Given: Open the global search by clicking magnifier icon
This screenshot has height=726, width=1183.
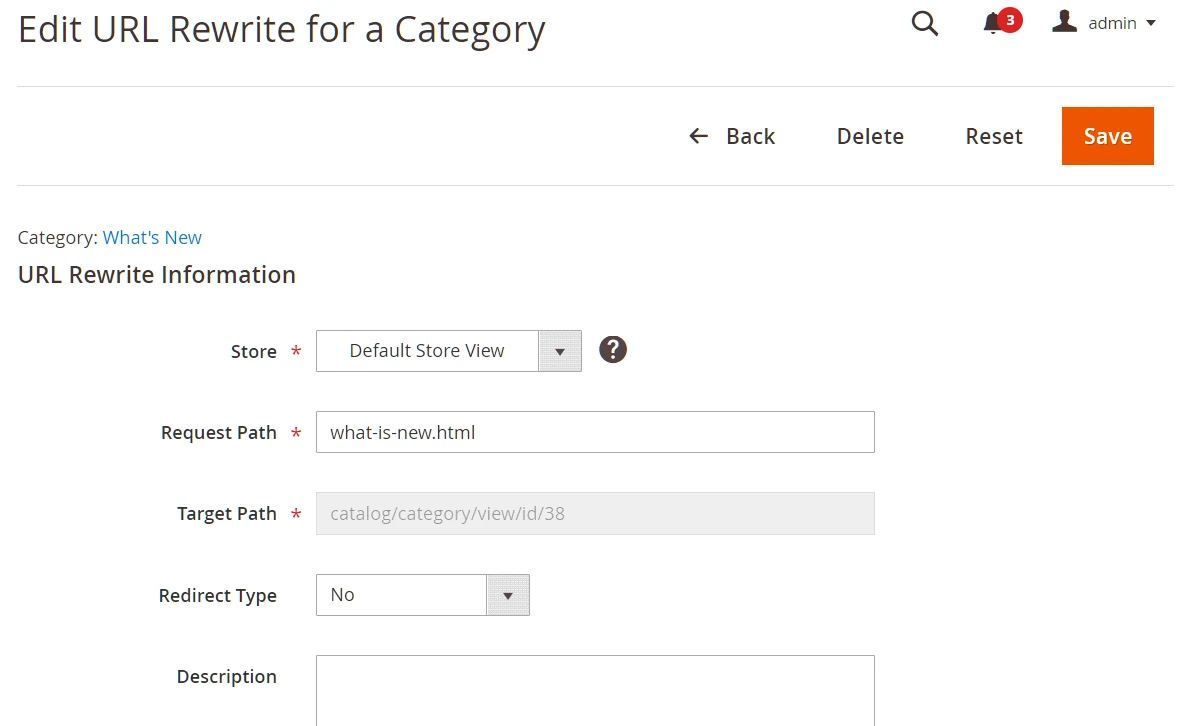Looking at the screenshot, I should click(x=923, y=23).
